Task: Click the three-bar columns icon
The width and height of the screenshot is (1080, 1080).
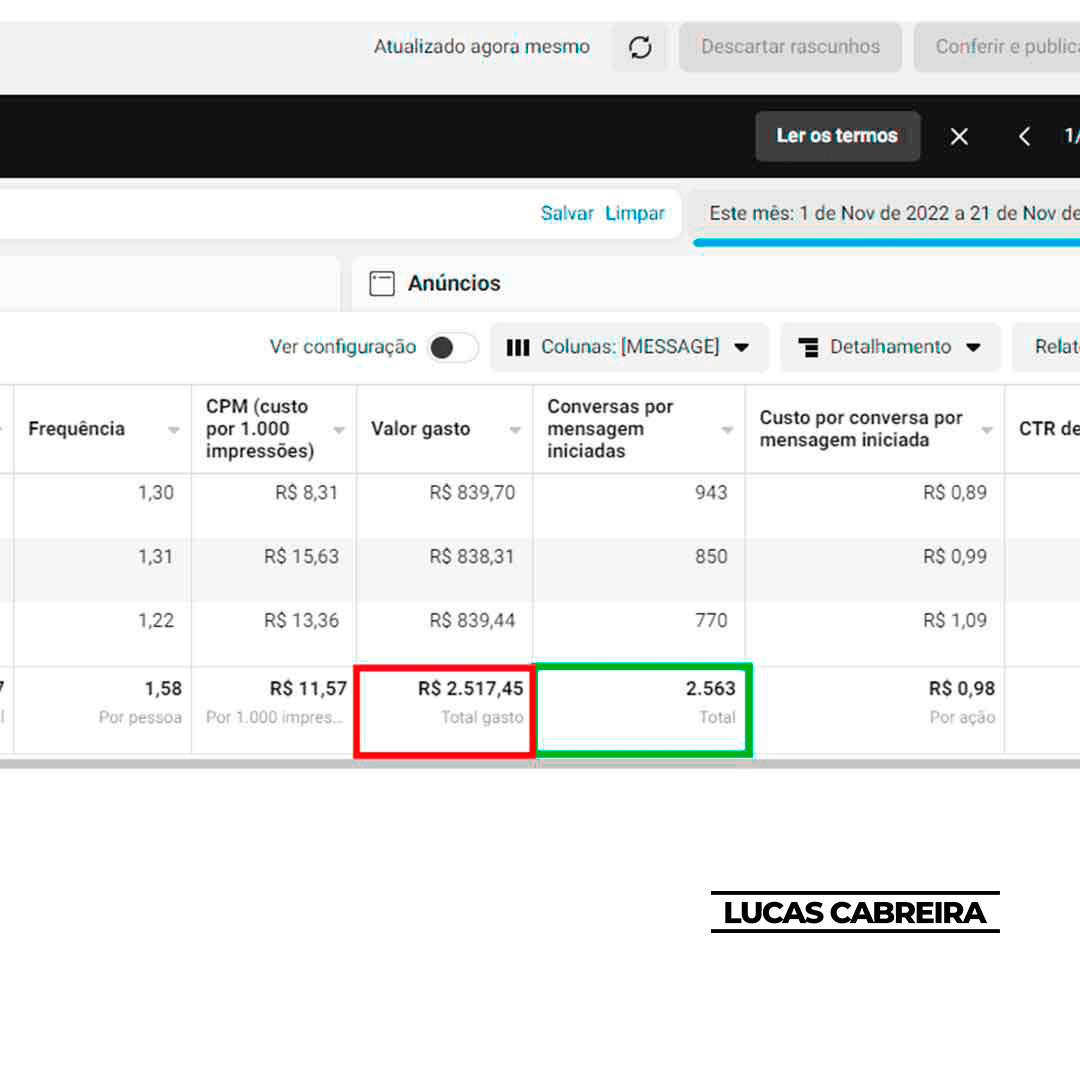Action: point(518,347)
